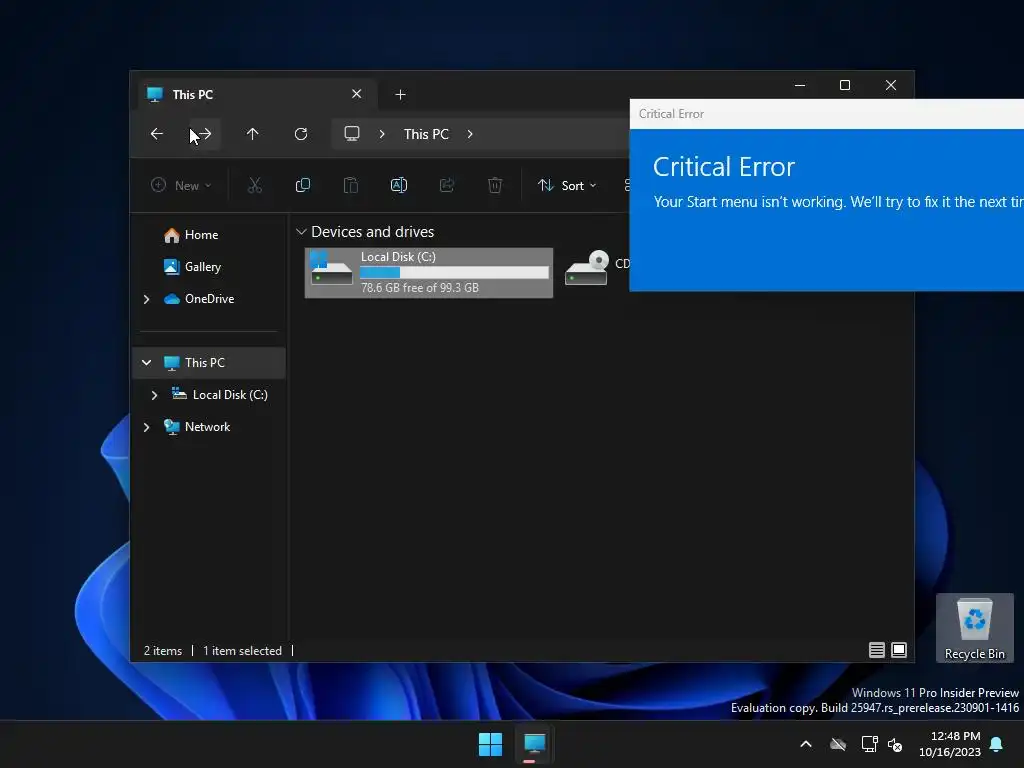Image resolution: width=1024 pixels, height=768 pixels.
Task: Select the Recycle Bin desktop icon
Action: pyautogui.click(x=974, y=628)
